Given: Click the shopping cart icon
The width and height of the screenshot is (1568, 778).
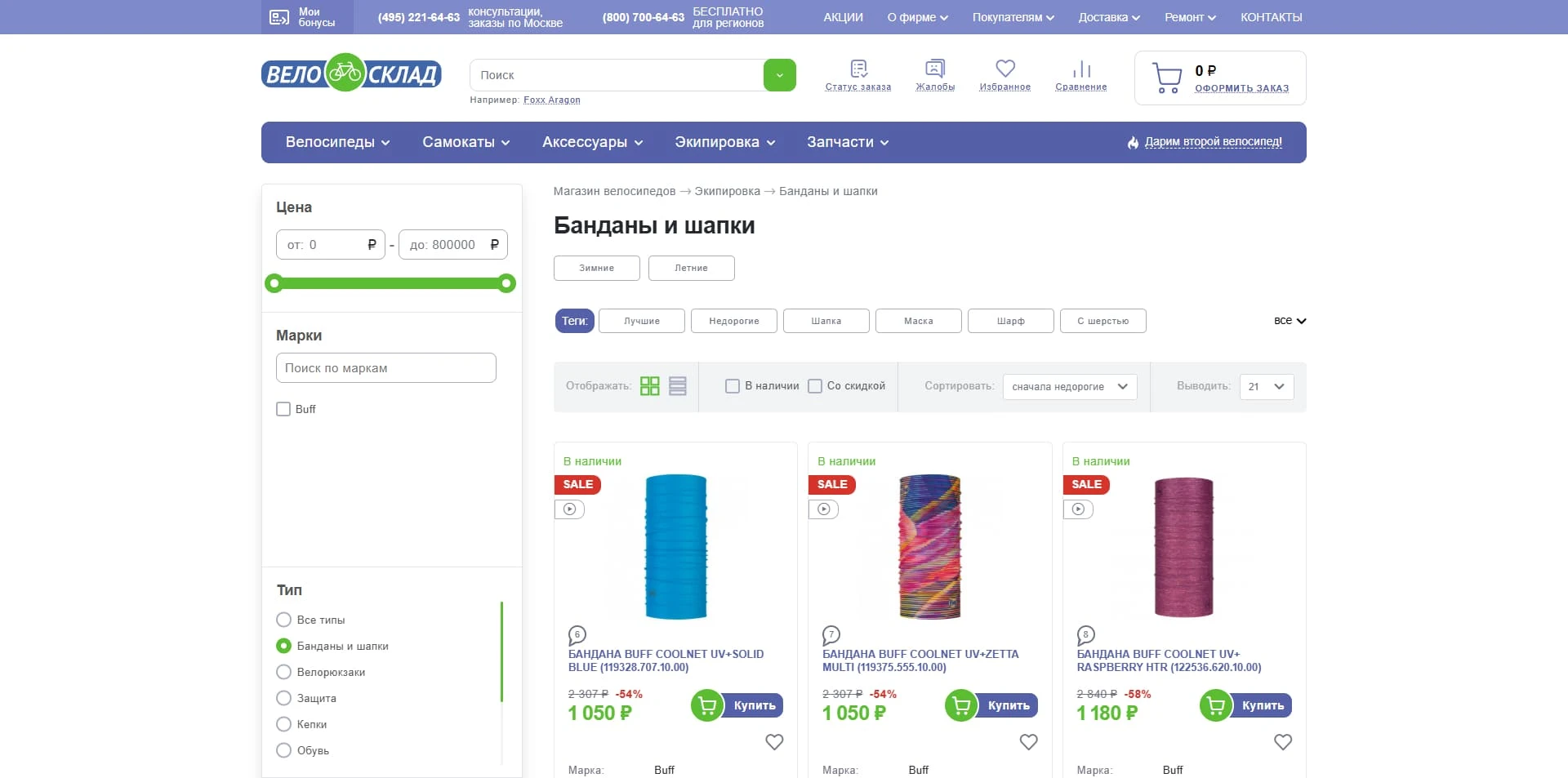Looking at the screenshot, I should click(x=1167, y=78).
